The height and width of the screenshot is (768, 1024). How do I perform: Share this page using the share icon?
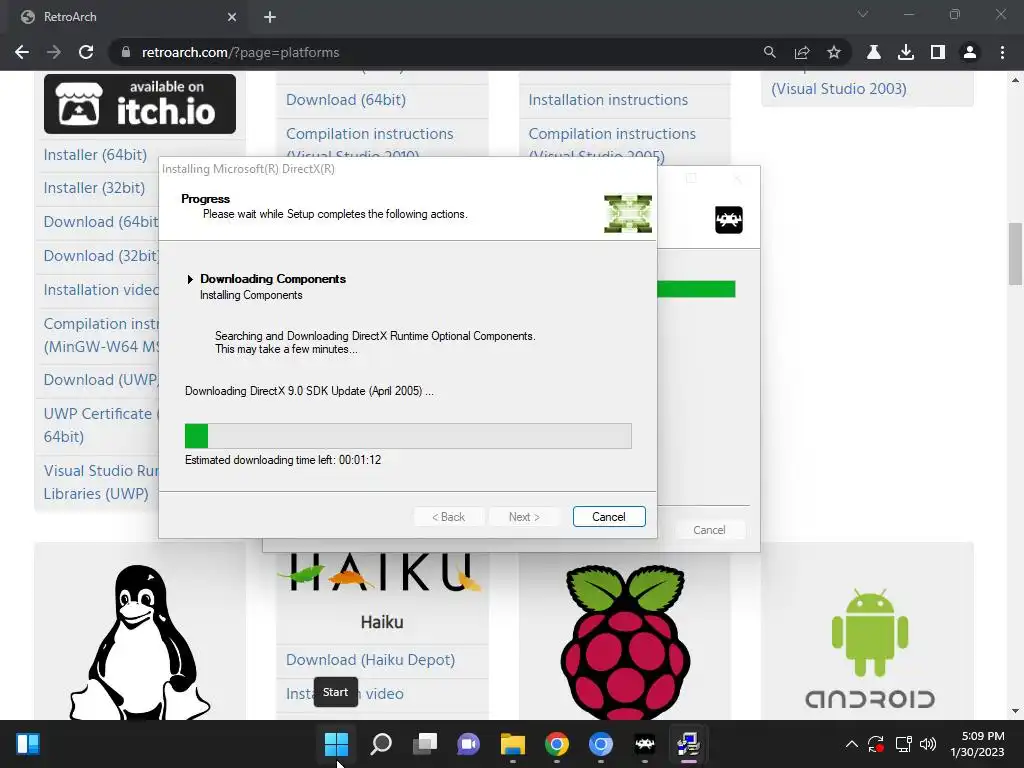(802, 52)
